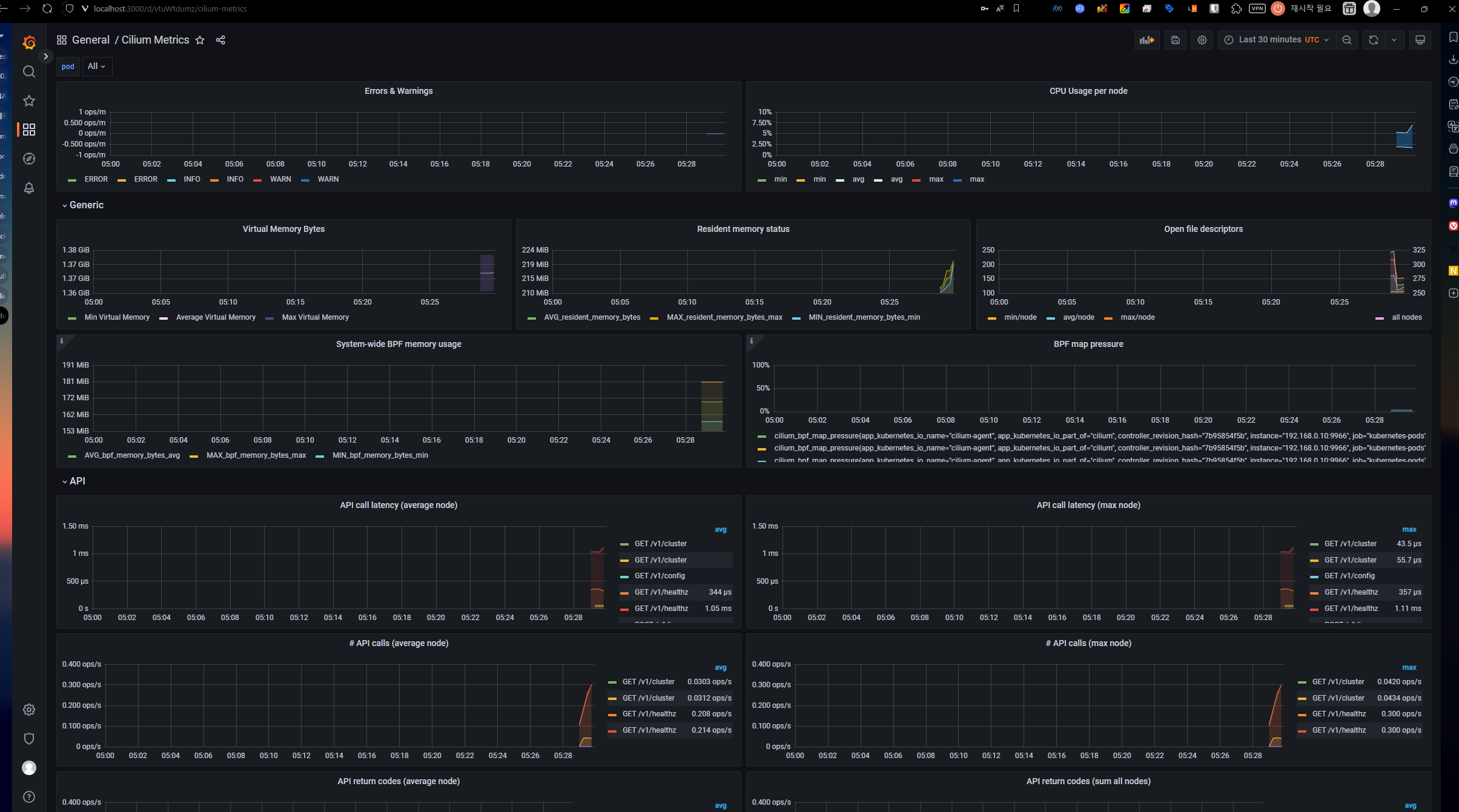The width and height of the screenshot is (1459, 812).
Task: Open dashboard settings with the gear icon
Action: (1202, 39)
